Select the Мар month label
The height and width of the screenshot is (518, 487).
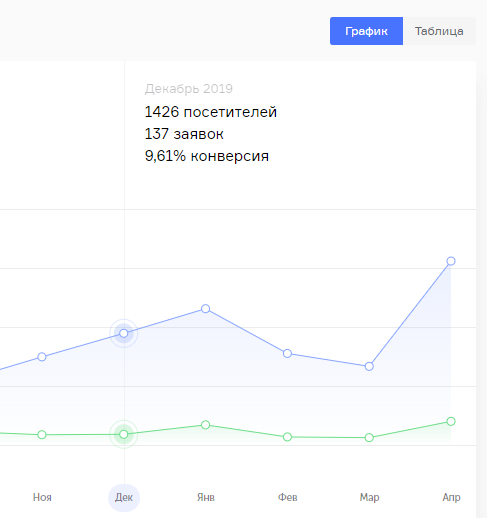[369, 497]
